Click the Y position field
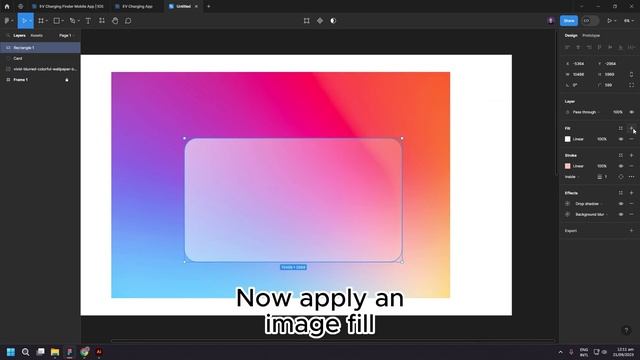 click(610, 64)
